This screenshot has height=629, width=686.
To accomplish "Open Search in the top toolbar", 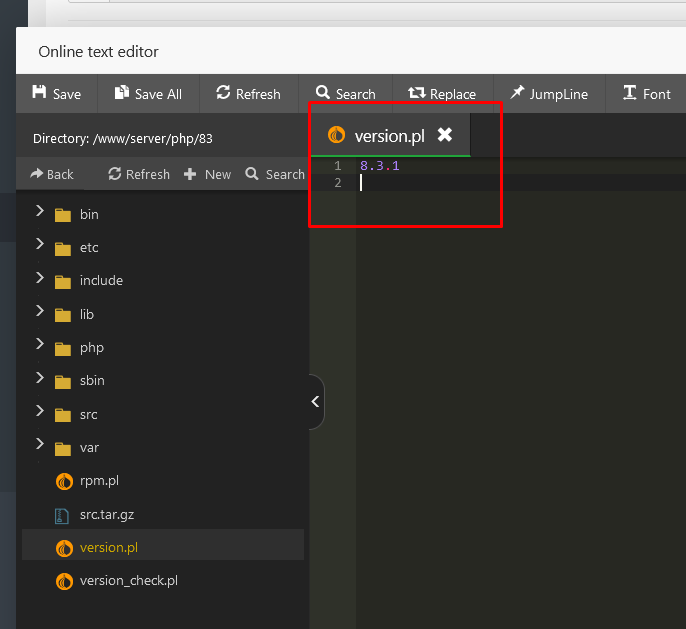I will pos(345,94).
